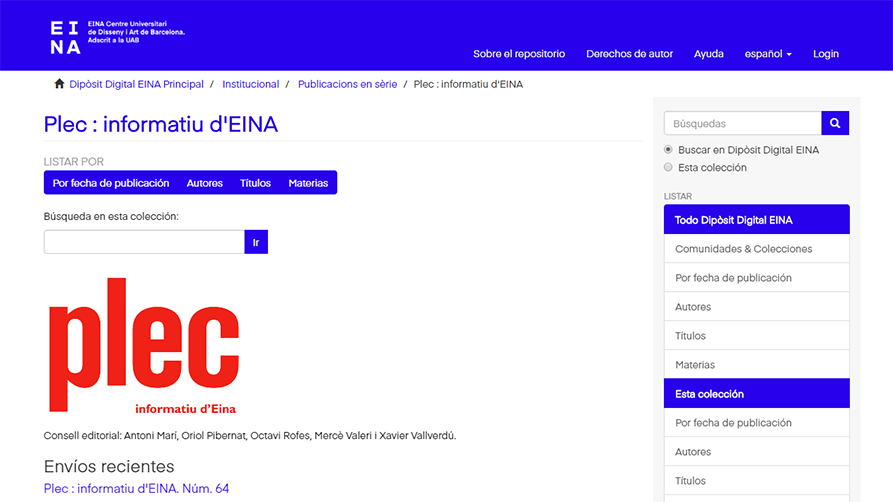Screen dimensions: 893x502
Task: Open the español language dropdown
Action: click(768, 54)
